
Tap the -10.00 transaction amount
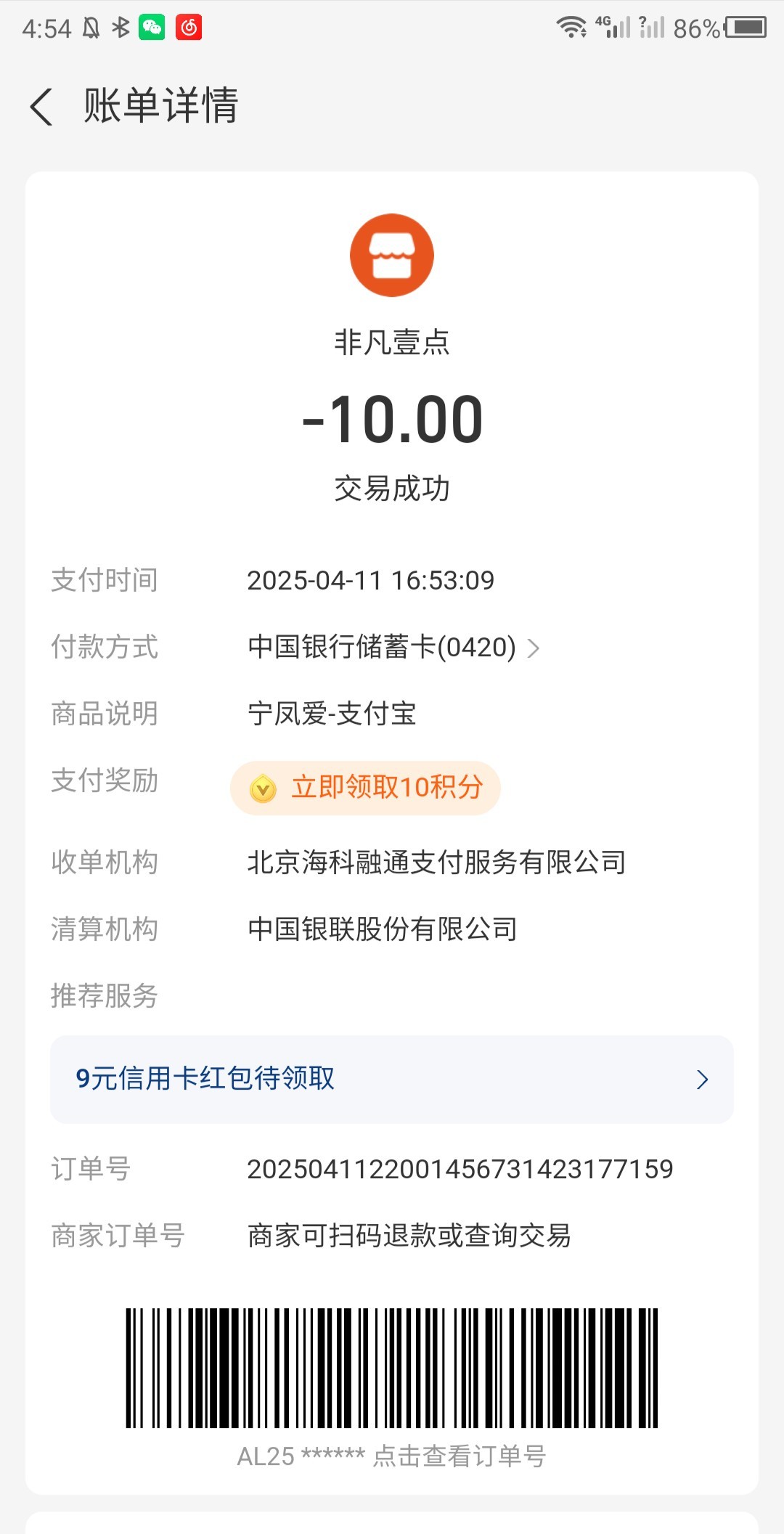click(392, 420)
